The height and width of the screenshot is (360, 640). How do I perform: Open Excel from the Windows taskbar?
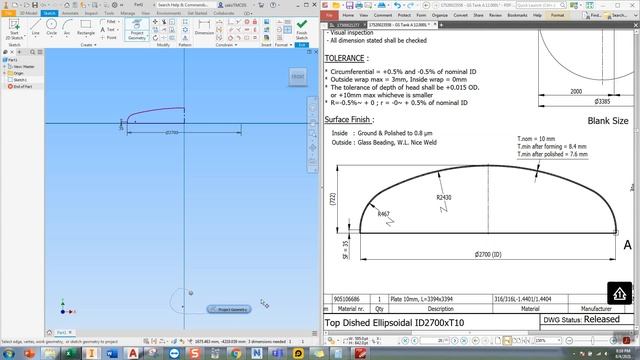[x=70, y=353]
